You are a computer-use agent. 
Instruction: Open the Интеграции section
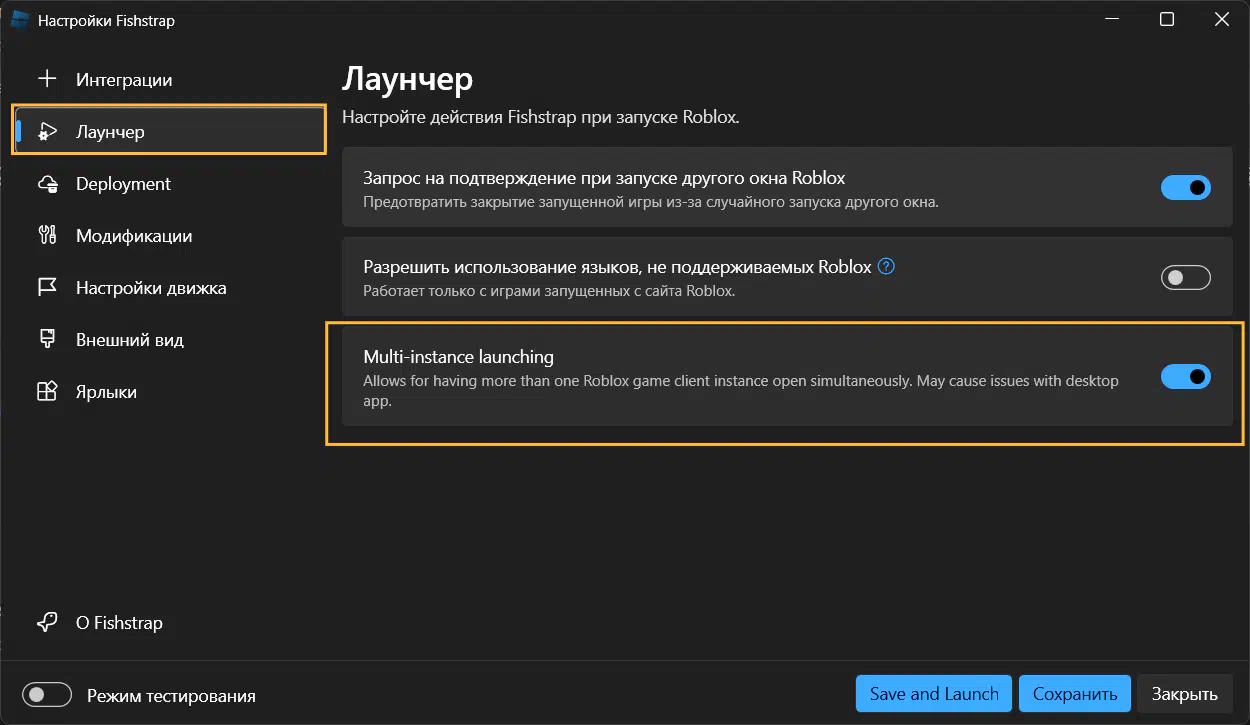coord(168,80)
